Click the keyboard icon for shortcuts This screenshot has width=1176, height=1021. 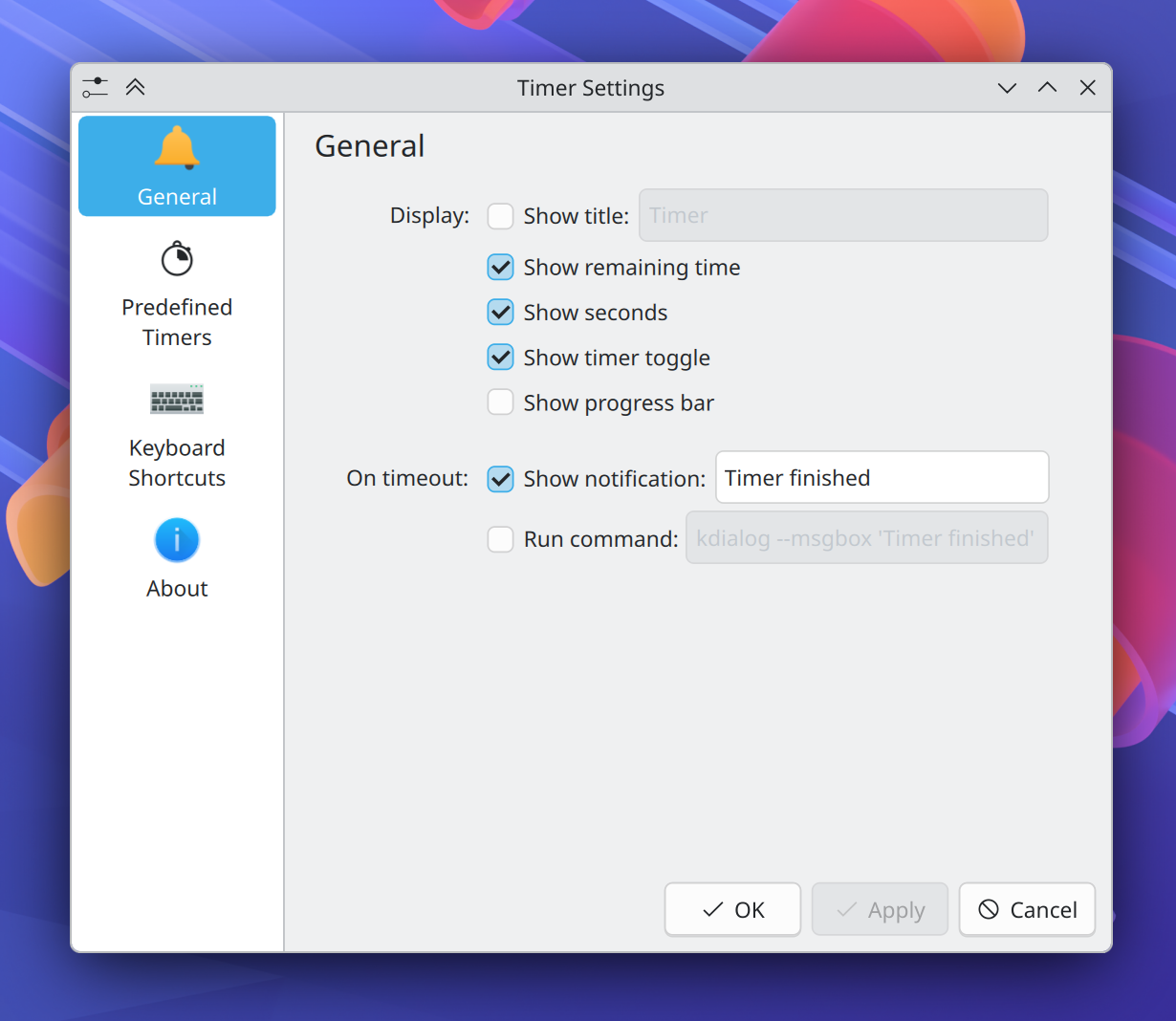tap(177, 399)
